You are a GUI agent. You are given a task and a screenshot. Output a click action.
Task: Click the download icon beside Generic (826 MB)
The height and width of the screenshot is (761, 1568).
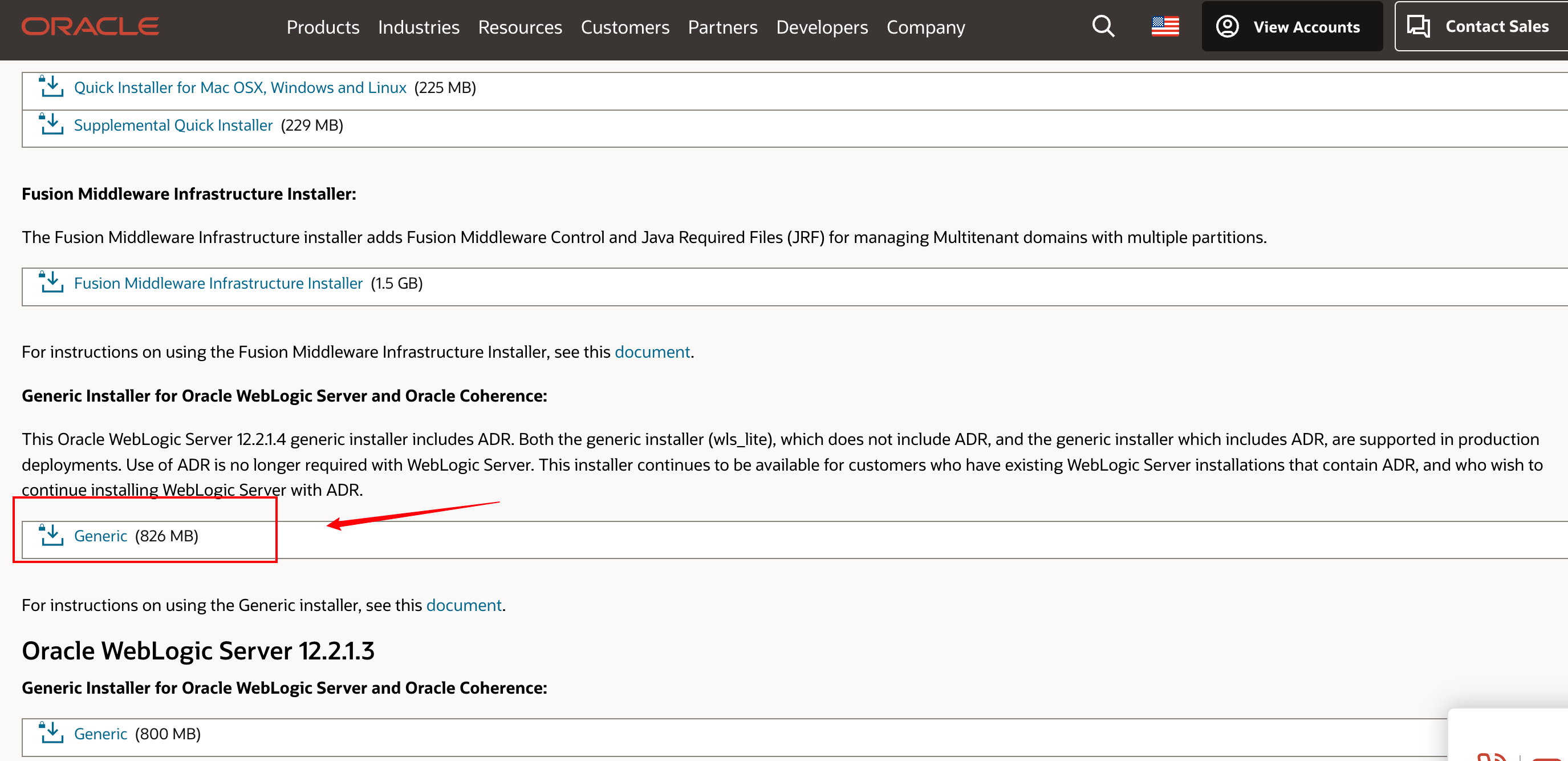click(51, 535)
